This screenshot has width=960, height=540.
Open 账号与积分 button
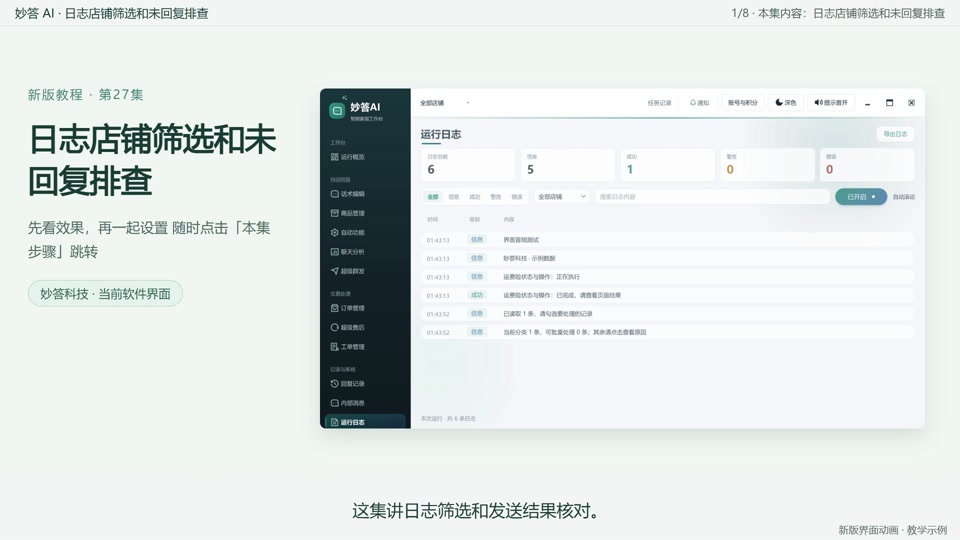(x=743, y=103)
